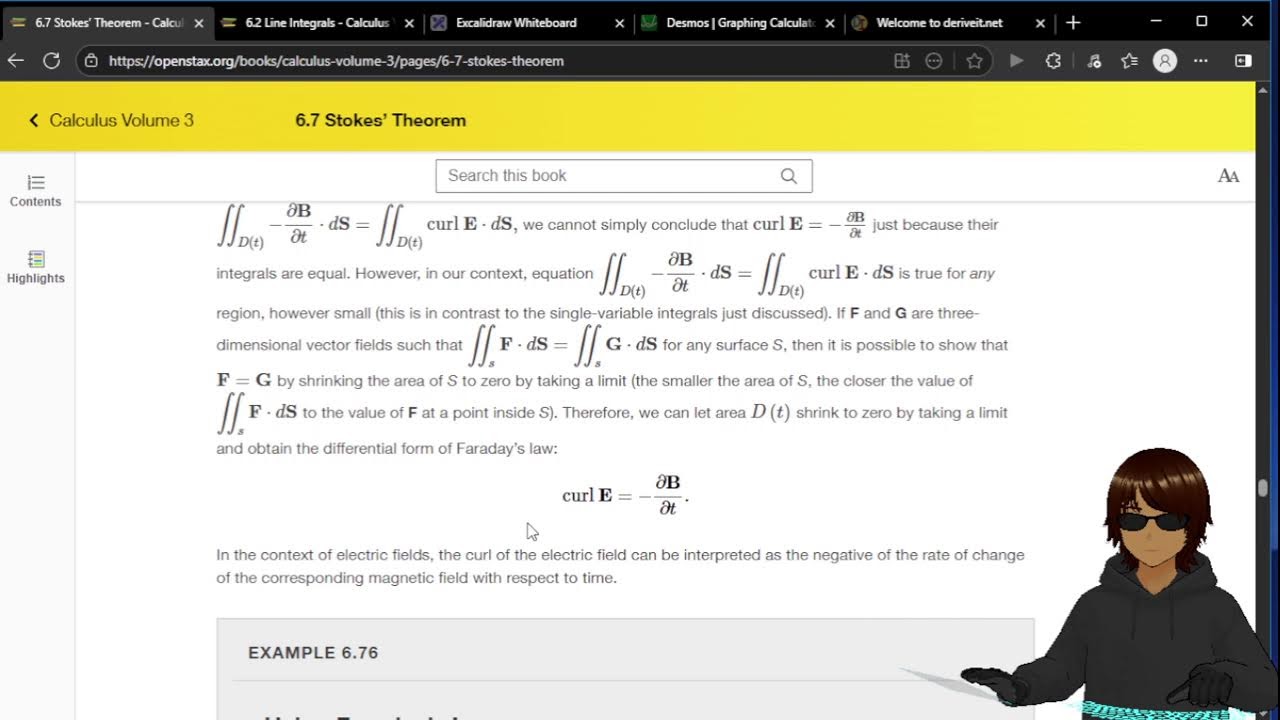The image size is (1280, 720).
Task: Switch to 6.2 Line Integrals tab
Action: [x=317, y=22]
